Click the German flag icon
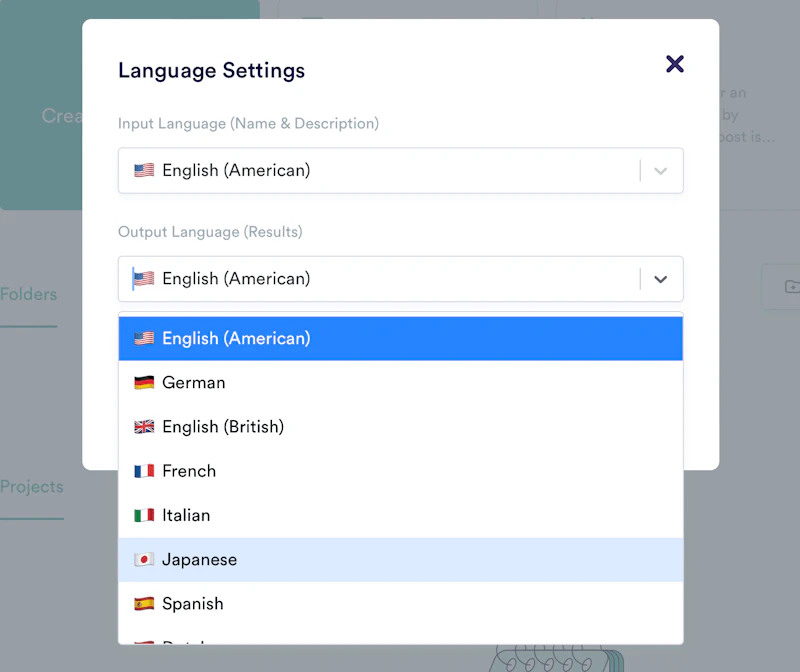The image size is (800, 672). pos(144,383)
